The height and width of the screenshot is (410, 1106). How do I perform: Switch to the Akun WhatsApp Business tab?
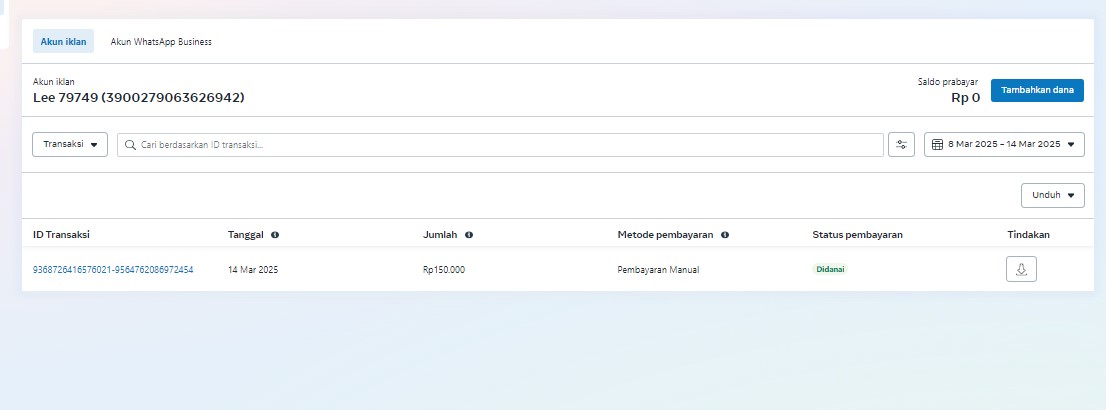click(x=160, y=42)
